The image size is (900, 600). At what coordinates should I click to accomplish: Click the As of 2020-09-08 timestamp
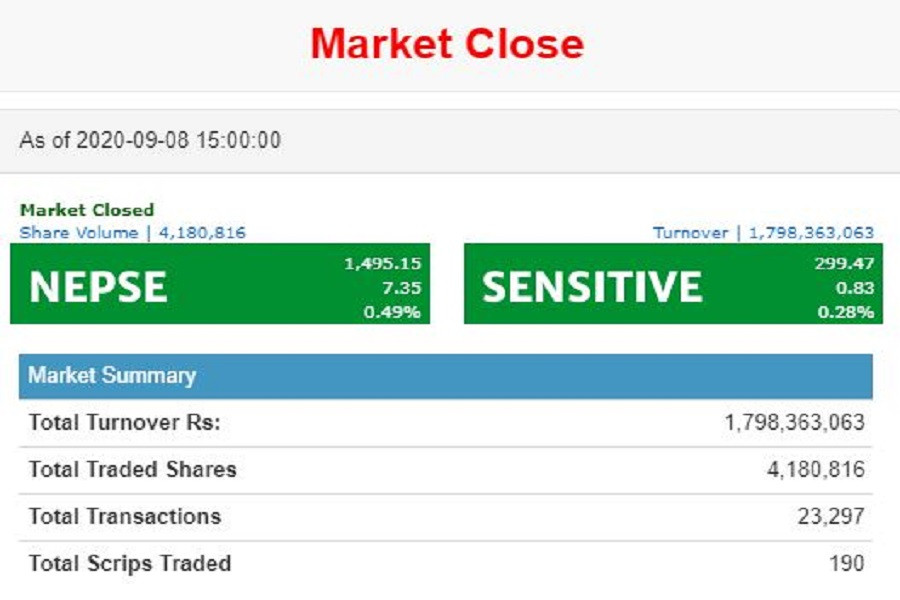(149, 140)
